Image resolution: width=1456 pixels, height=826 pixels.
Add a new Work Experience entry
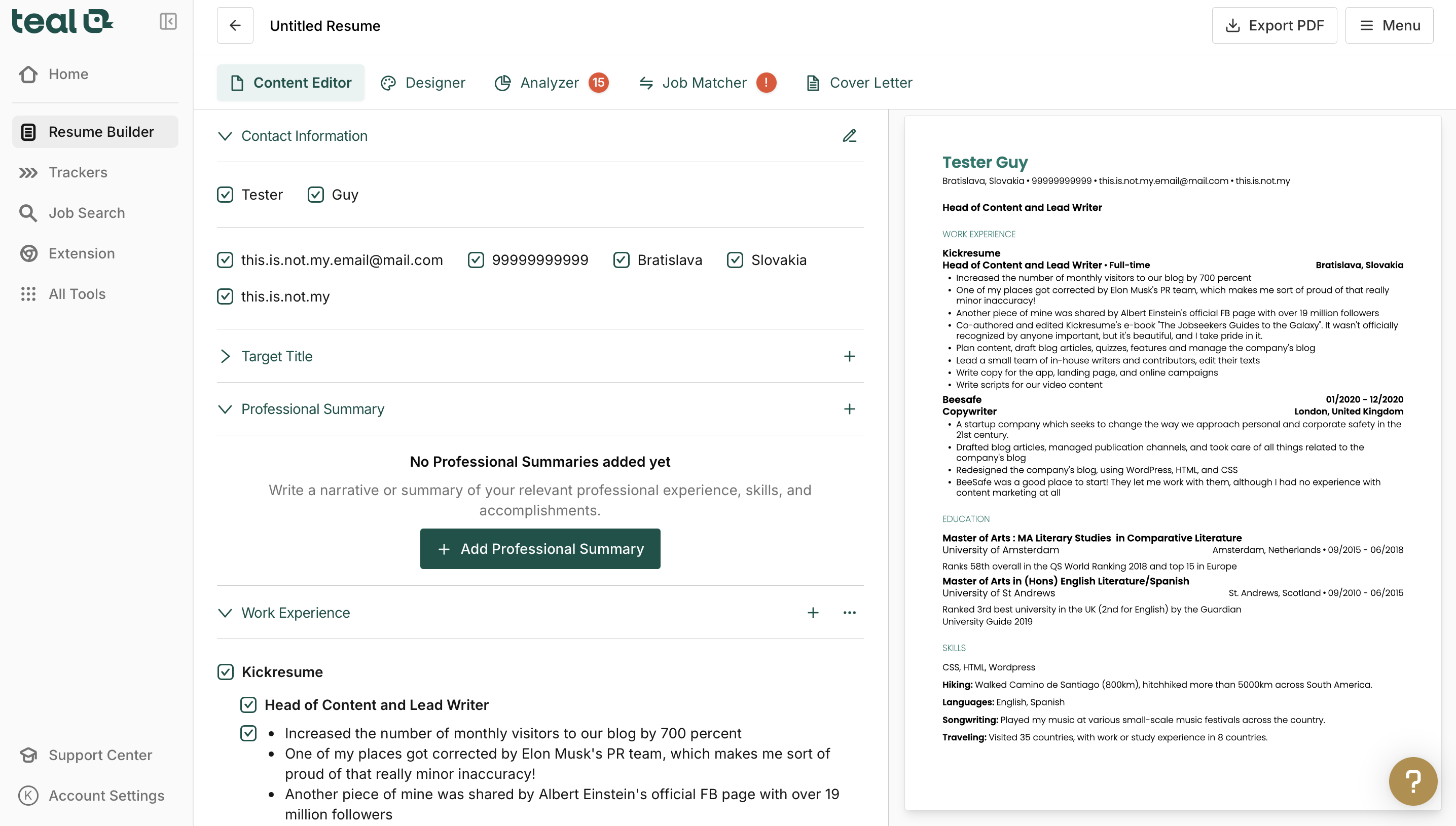(x=814, y=613)
